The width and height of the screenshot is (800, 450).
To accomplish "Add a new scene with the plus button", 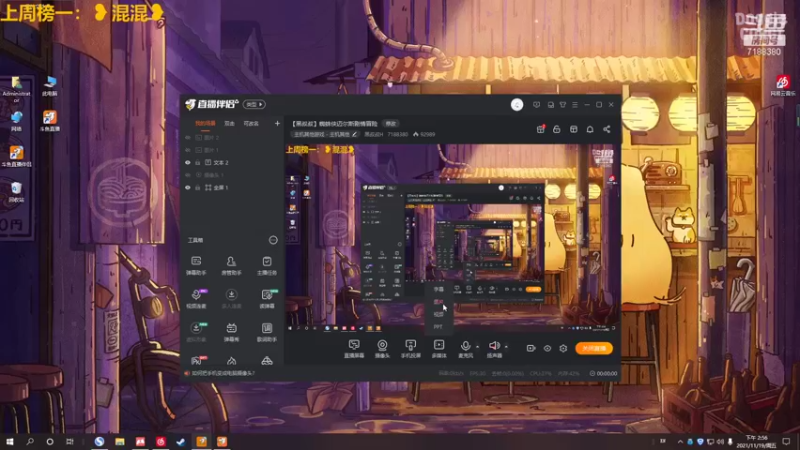I will tap(277, 123).
